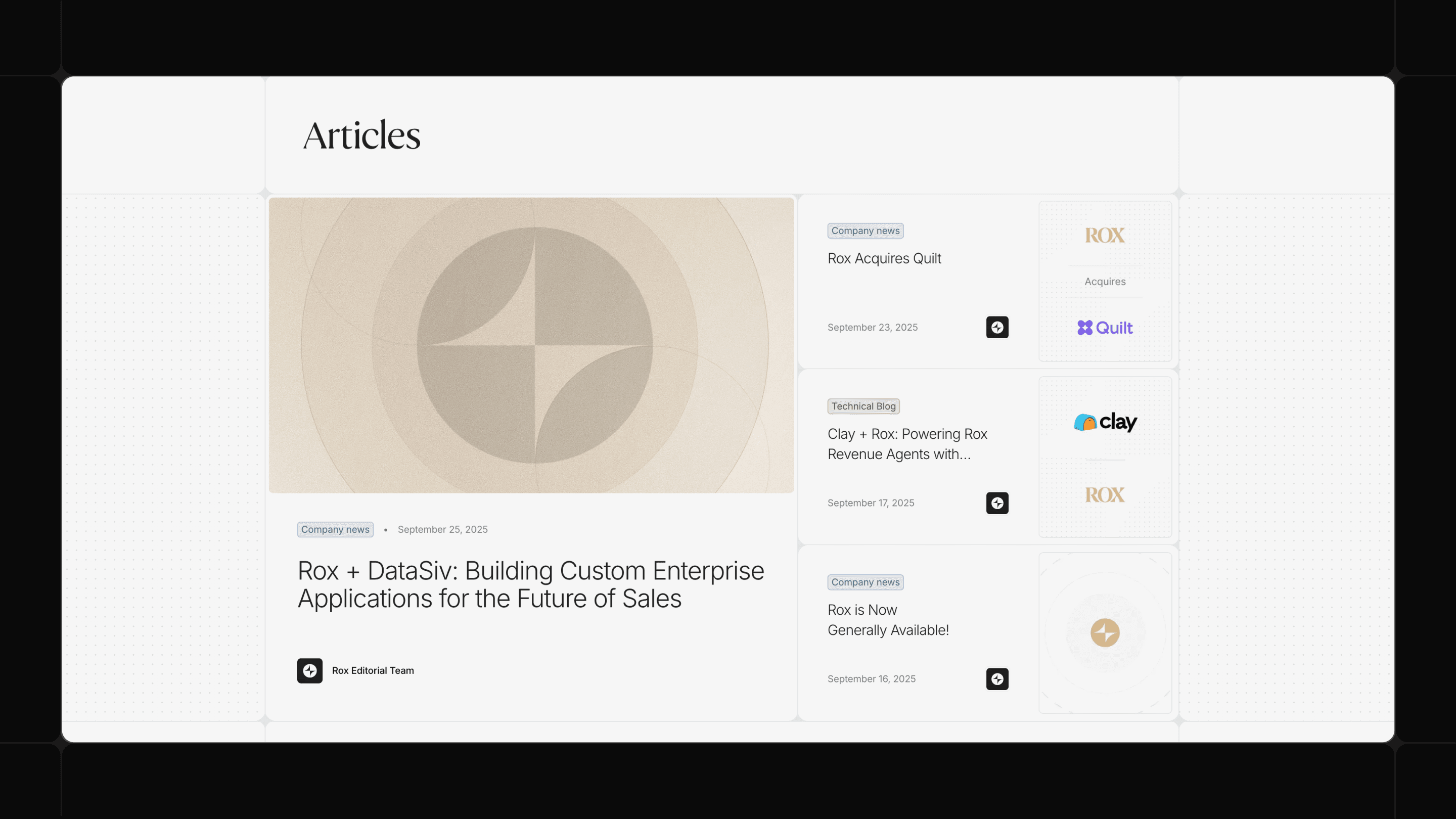
Task: Click Company news tag above Rox Acquires Quilt
Action: click(x=865, y=231)
